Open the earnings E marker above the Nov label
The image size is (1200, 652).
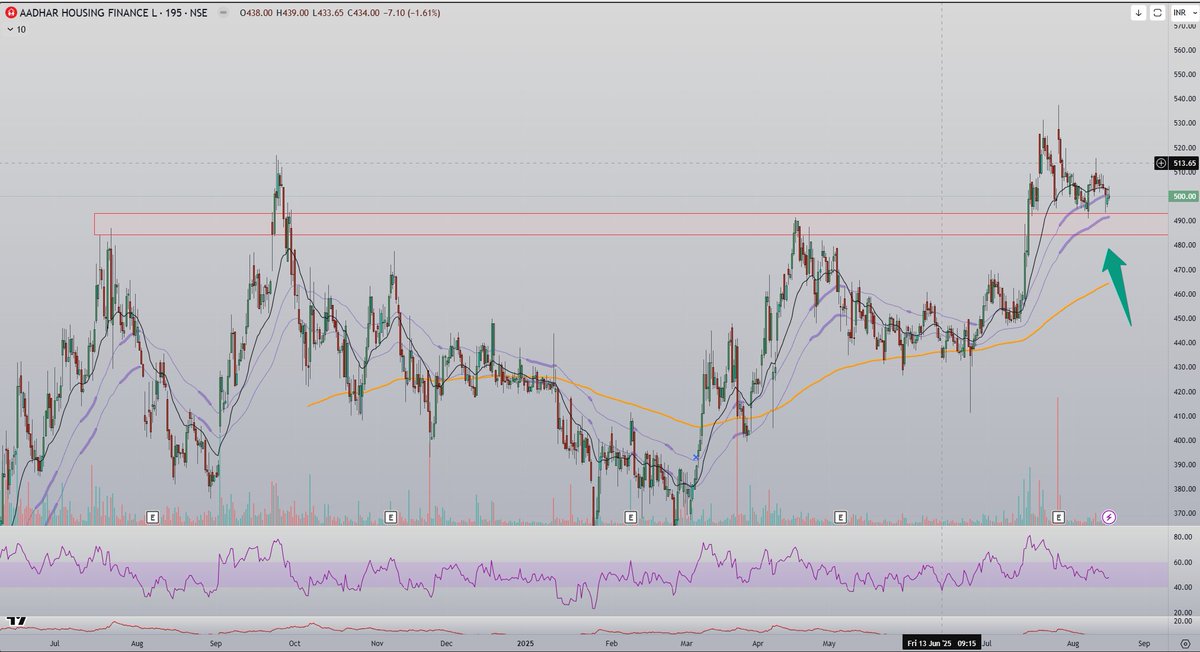390,517
